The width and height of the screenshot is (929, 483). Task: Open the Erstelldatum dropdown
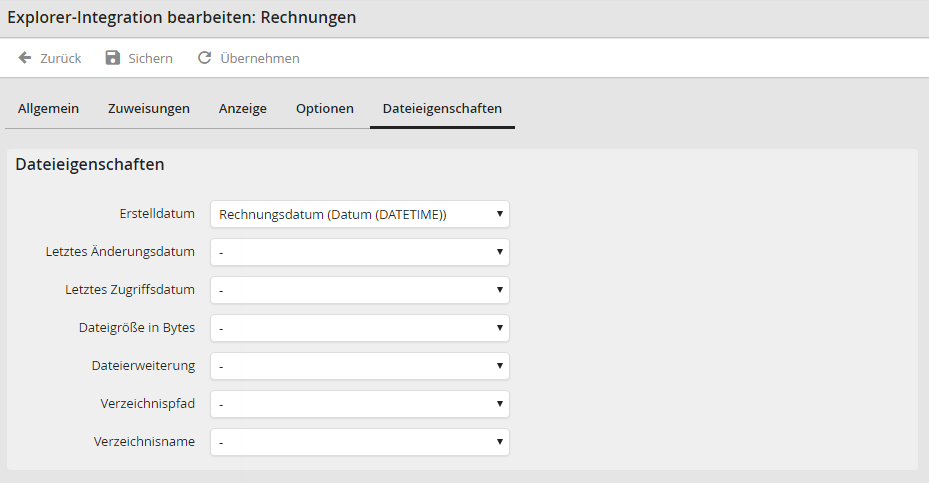(359, 214)
